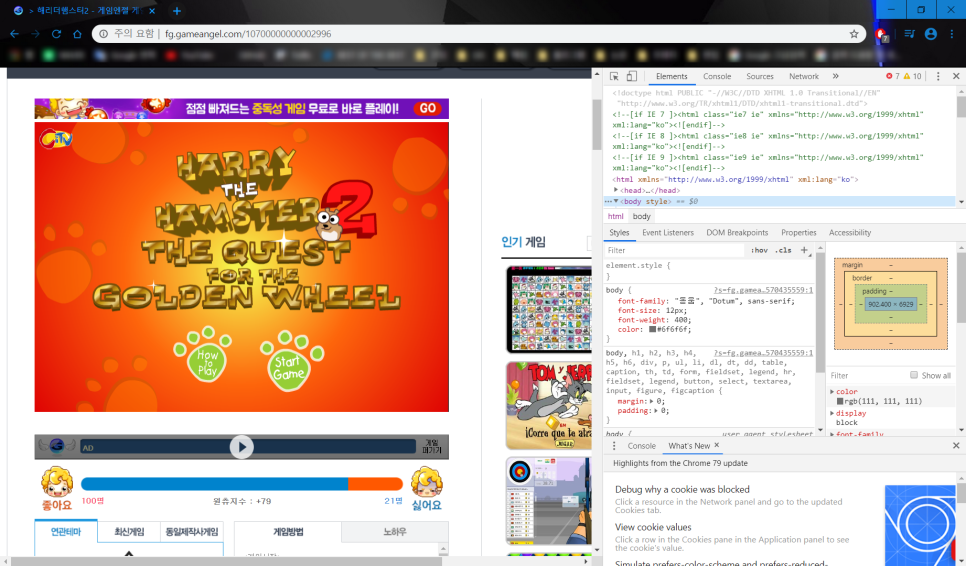The height and width of the screenshot is (566, 966).
Task: Click the styles Filter input field
Action: (x=675, y=250)
